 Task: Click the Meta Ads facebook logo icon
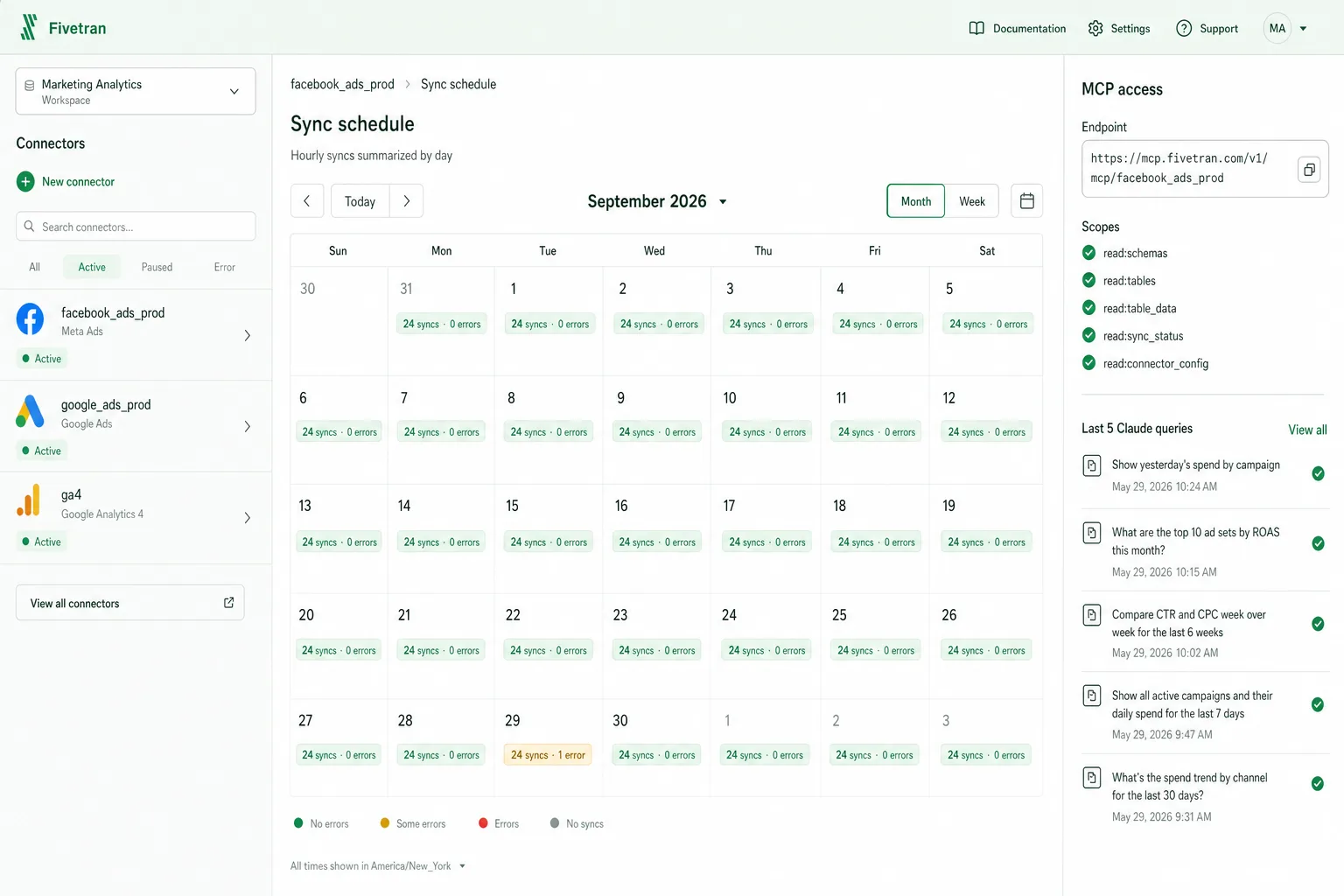(x=30, y=319)
